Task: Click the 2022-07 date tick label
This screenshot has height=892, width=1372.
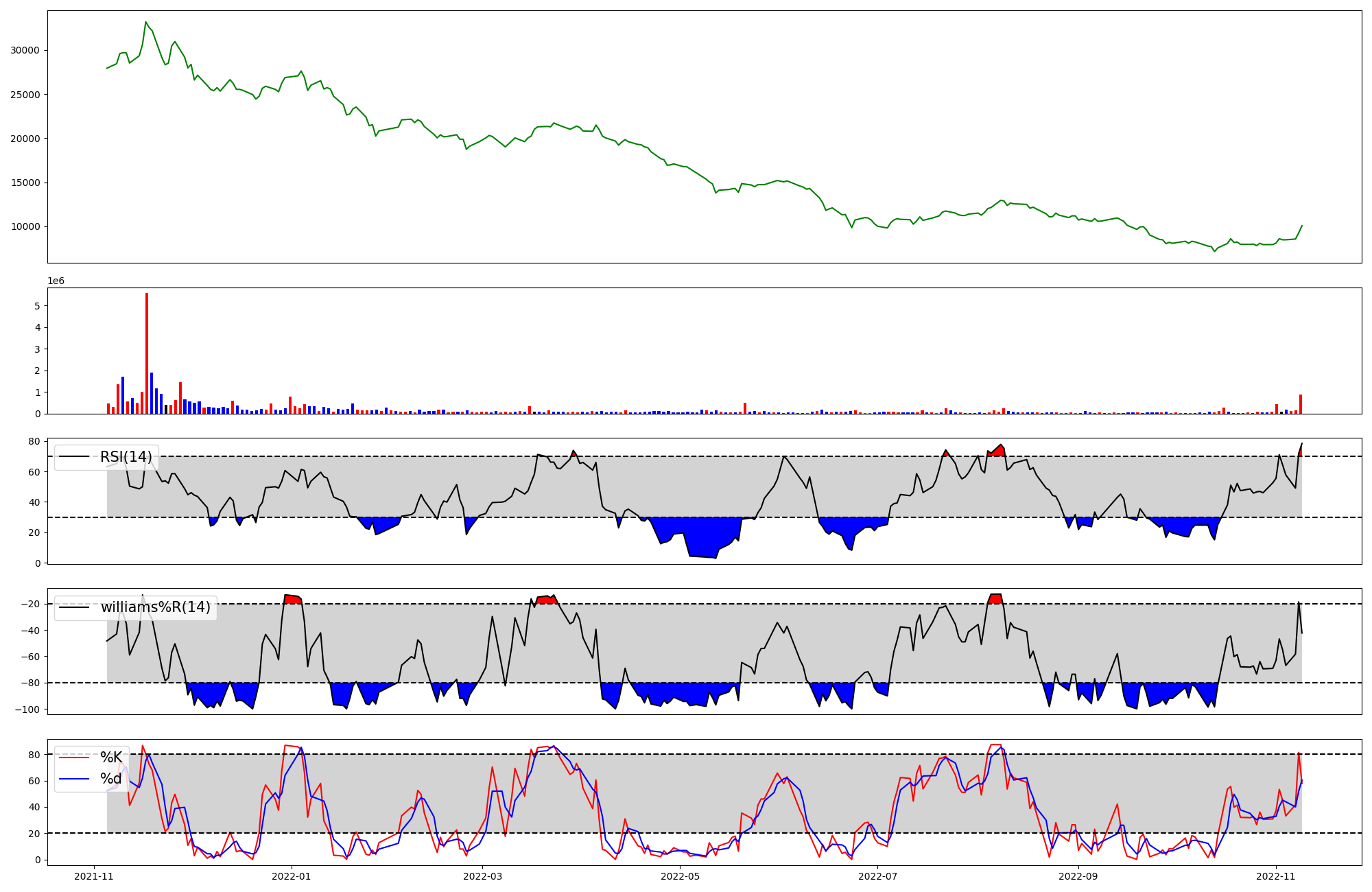Action: 877,876
